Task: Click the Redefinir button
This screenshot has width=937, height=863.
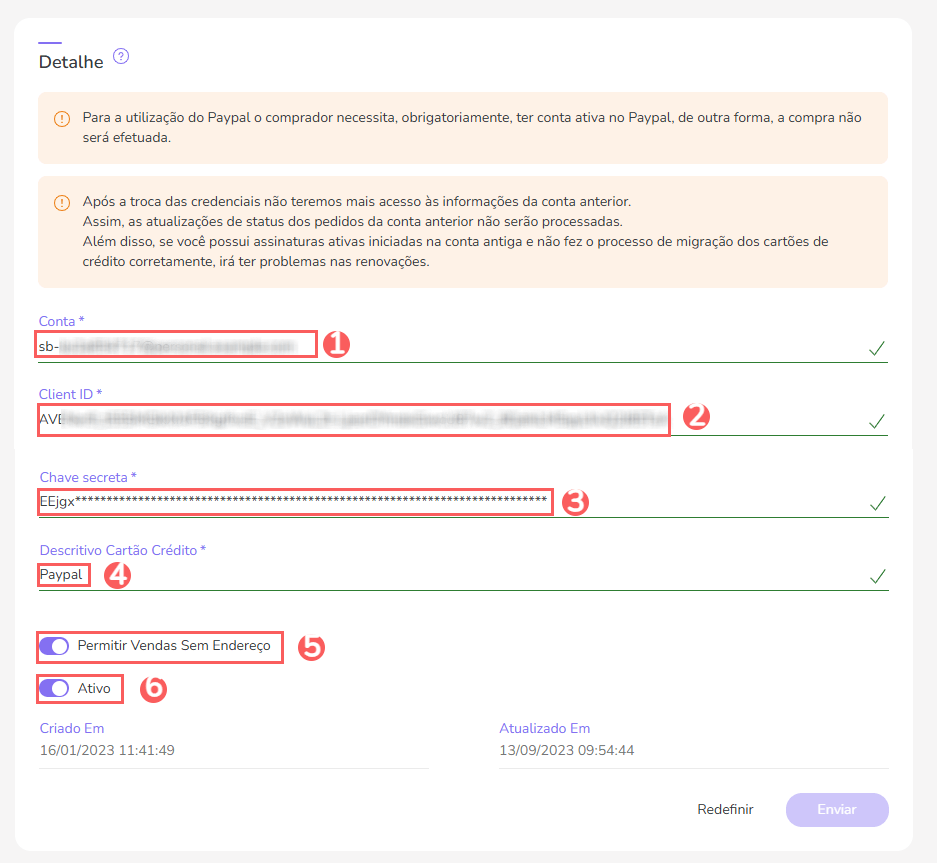Action: (724, 809)
